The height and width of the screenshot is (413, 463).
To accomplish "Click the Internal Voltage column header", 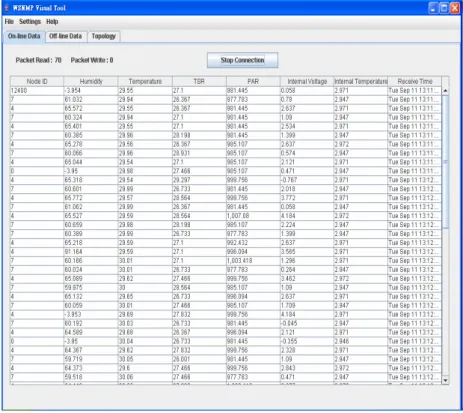I will pos(307,81).
